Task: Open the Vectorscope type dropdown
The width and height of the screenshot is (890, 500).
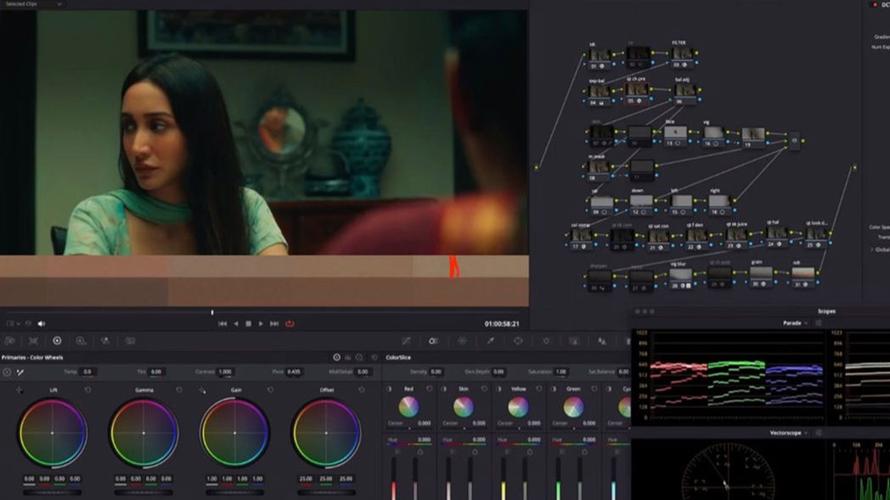Action: coord(788,433)
